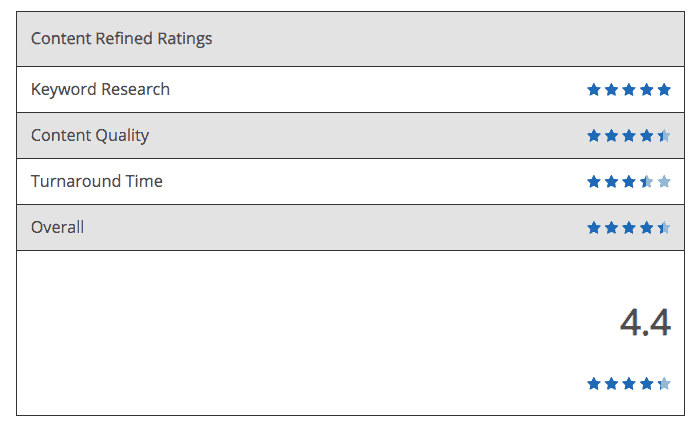Select the Content Quality label
Image resolution: width=699 pixels, height=422 pixels.
[x=90, y=135]
